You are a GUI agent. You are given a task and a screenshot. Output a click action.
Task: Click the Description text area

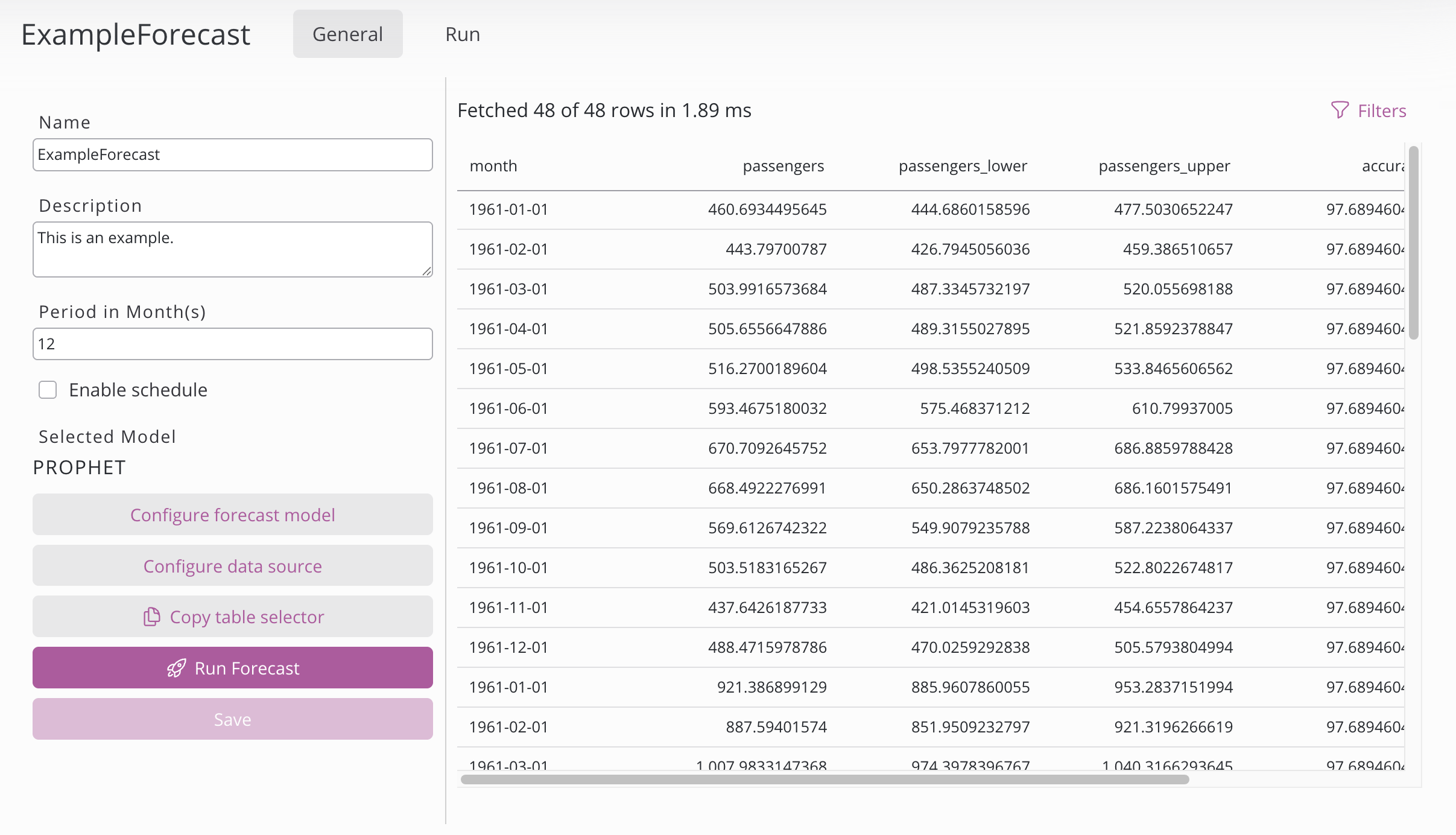232,249
